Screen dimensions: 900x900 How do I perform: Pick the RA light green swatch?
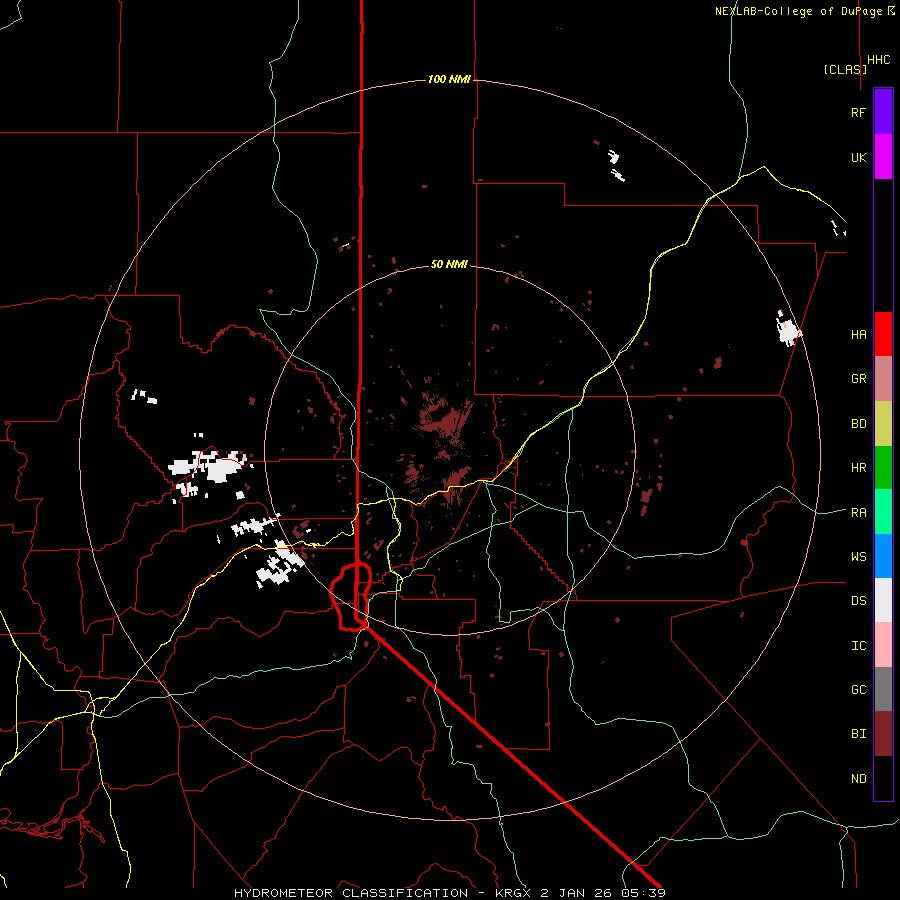pyautogui.click(x=883, y=512)
